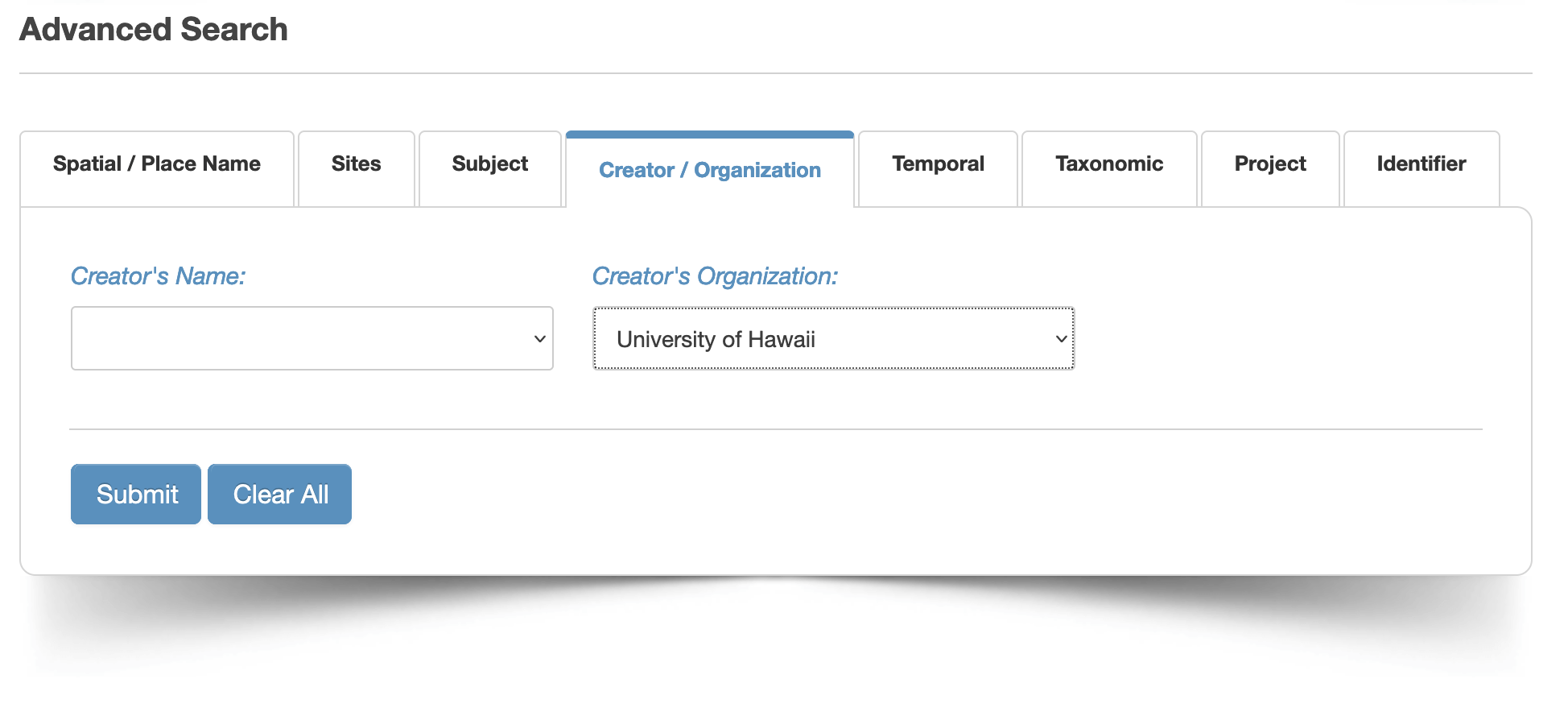Image resolution: width=1568 pixels, height=712 pixels.
Task: Click the chevron arrow beside University of Hawaii
Action: coord(1062,339)
